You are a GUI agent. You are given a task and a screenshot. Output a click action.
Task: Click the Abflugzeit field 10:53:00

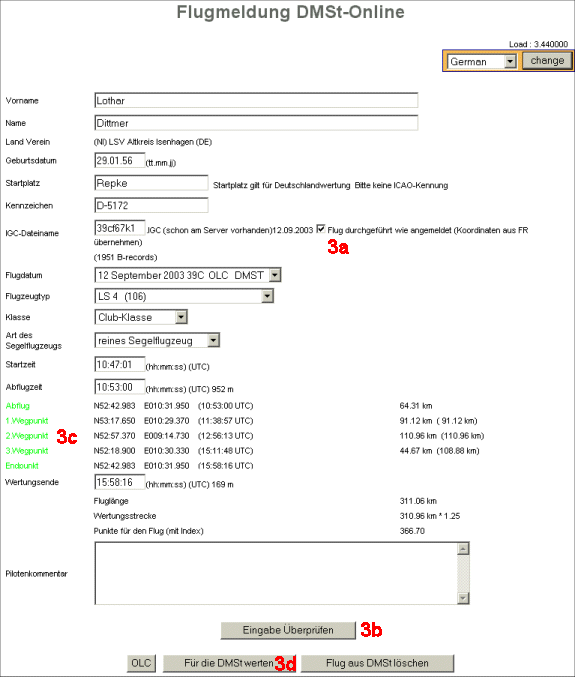click(x=120, y=386)
